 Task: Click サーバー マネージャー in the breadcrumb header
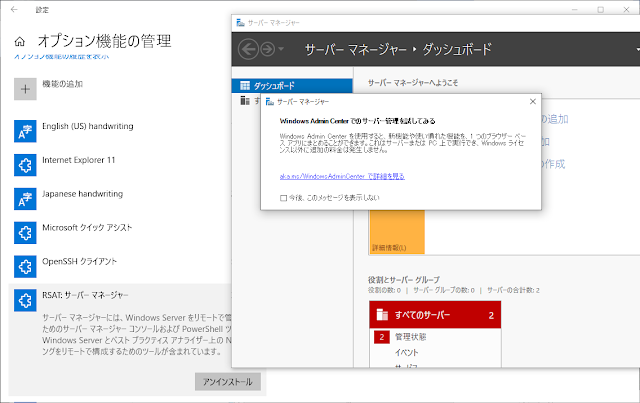(356, 49)
